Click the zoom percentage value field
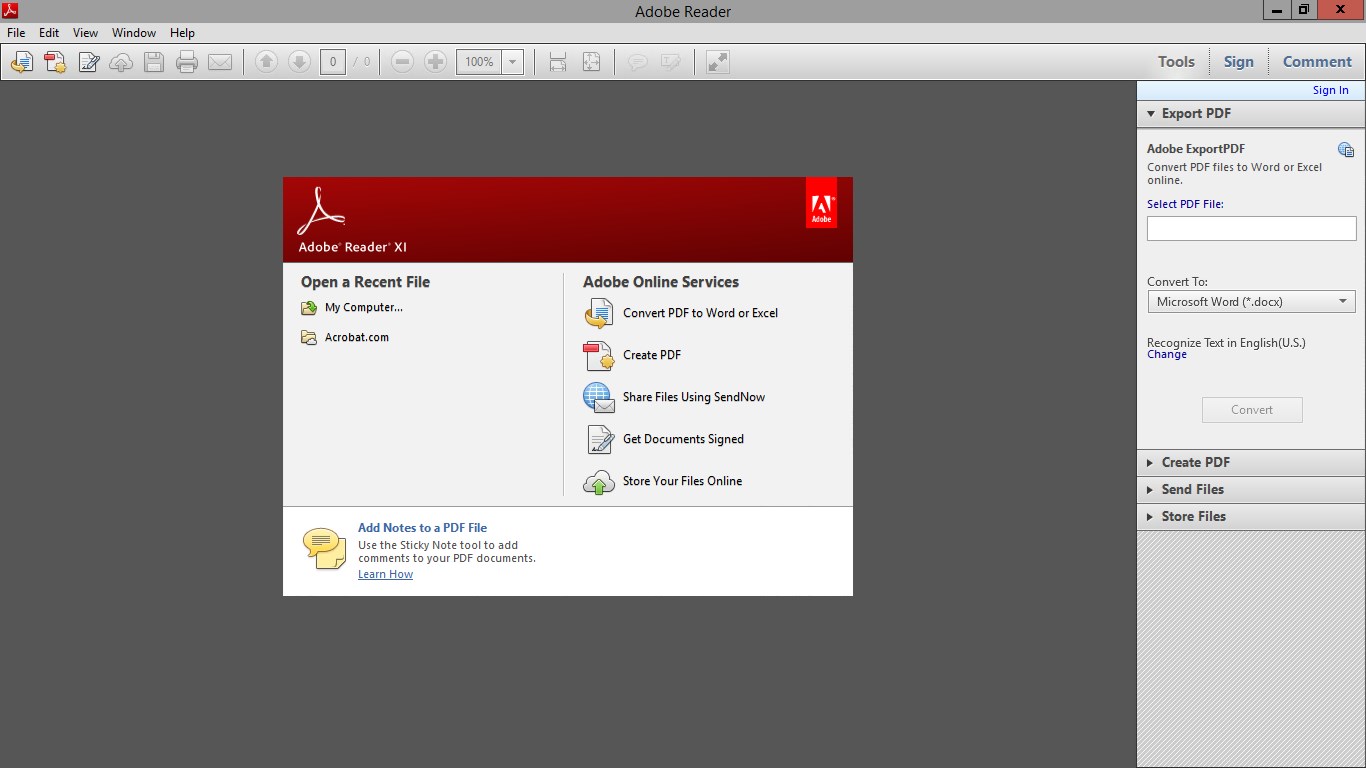The image size is (1366, 768). 479,62
